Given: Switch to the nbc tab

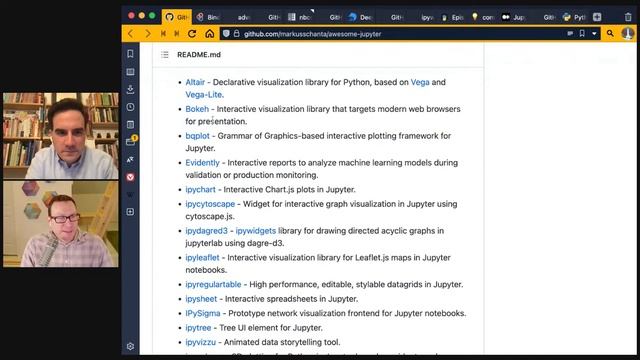Looking at the screenshot, I should [x=300, y=17].
